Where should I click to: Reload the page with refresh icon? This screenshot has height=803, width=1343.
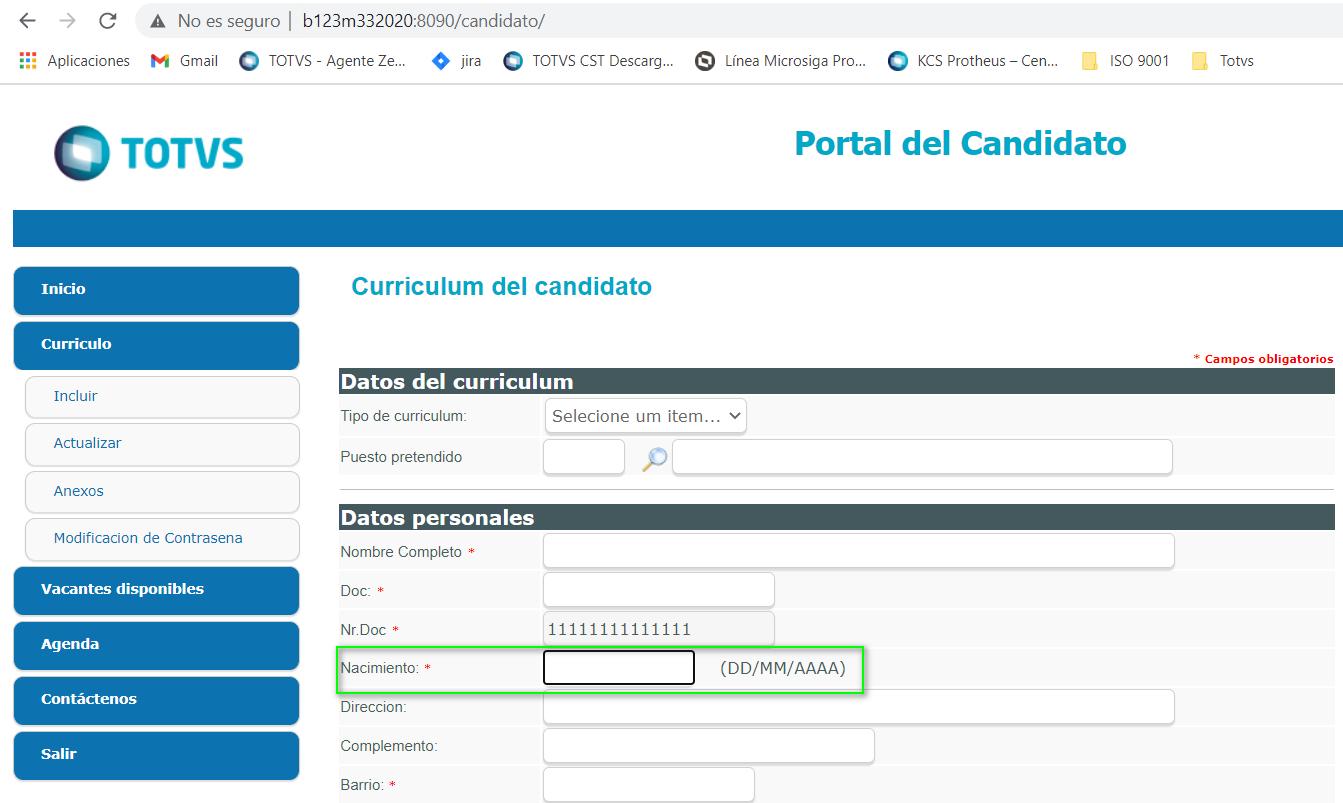tap(108, 20)
